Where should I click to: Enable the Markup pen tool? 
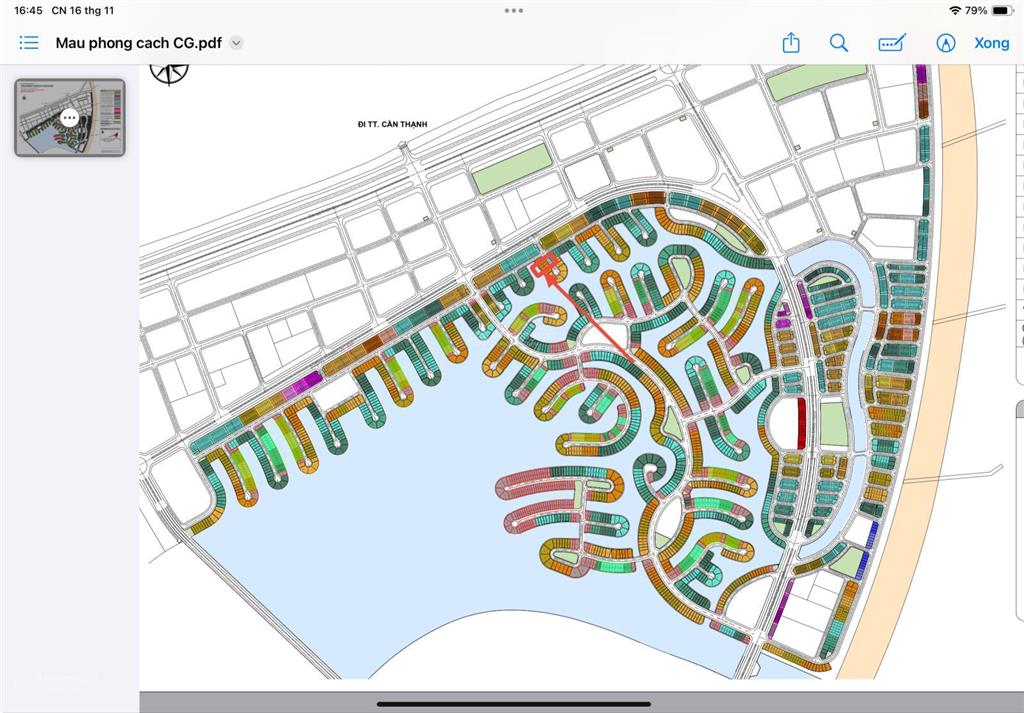tap(946, 43)
